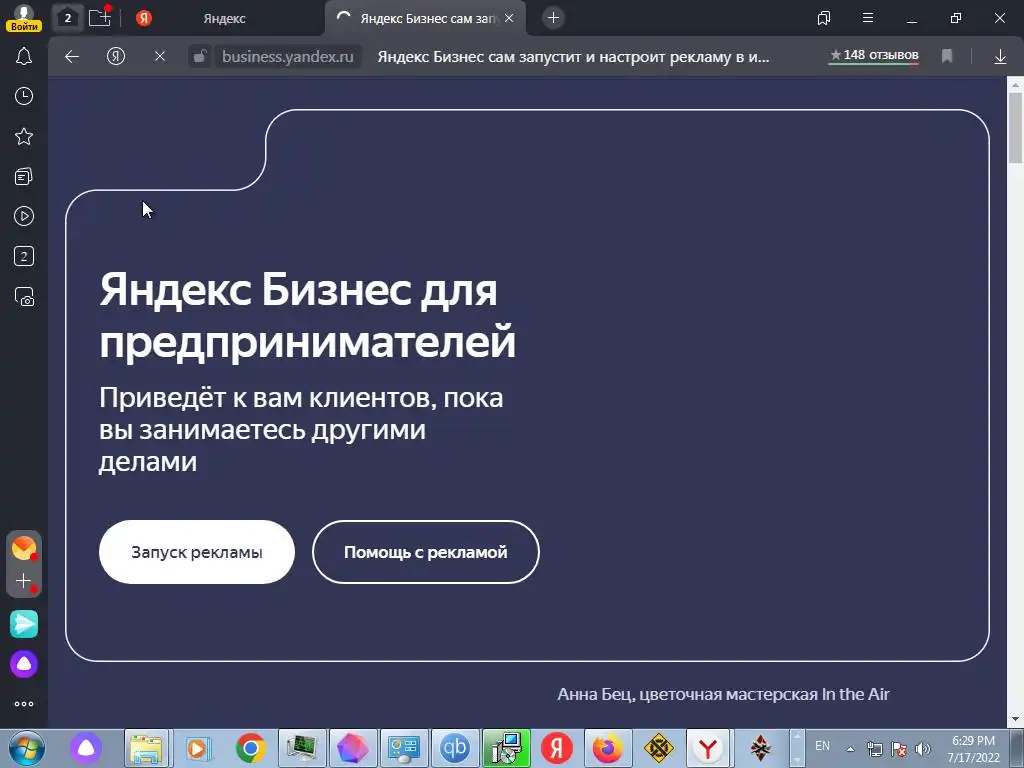
Task: Open favorites star in sidebar
Action: pos(24,136)
